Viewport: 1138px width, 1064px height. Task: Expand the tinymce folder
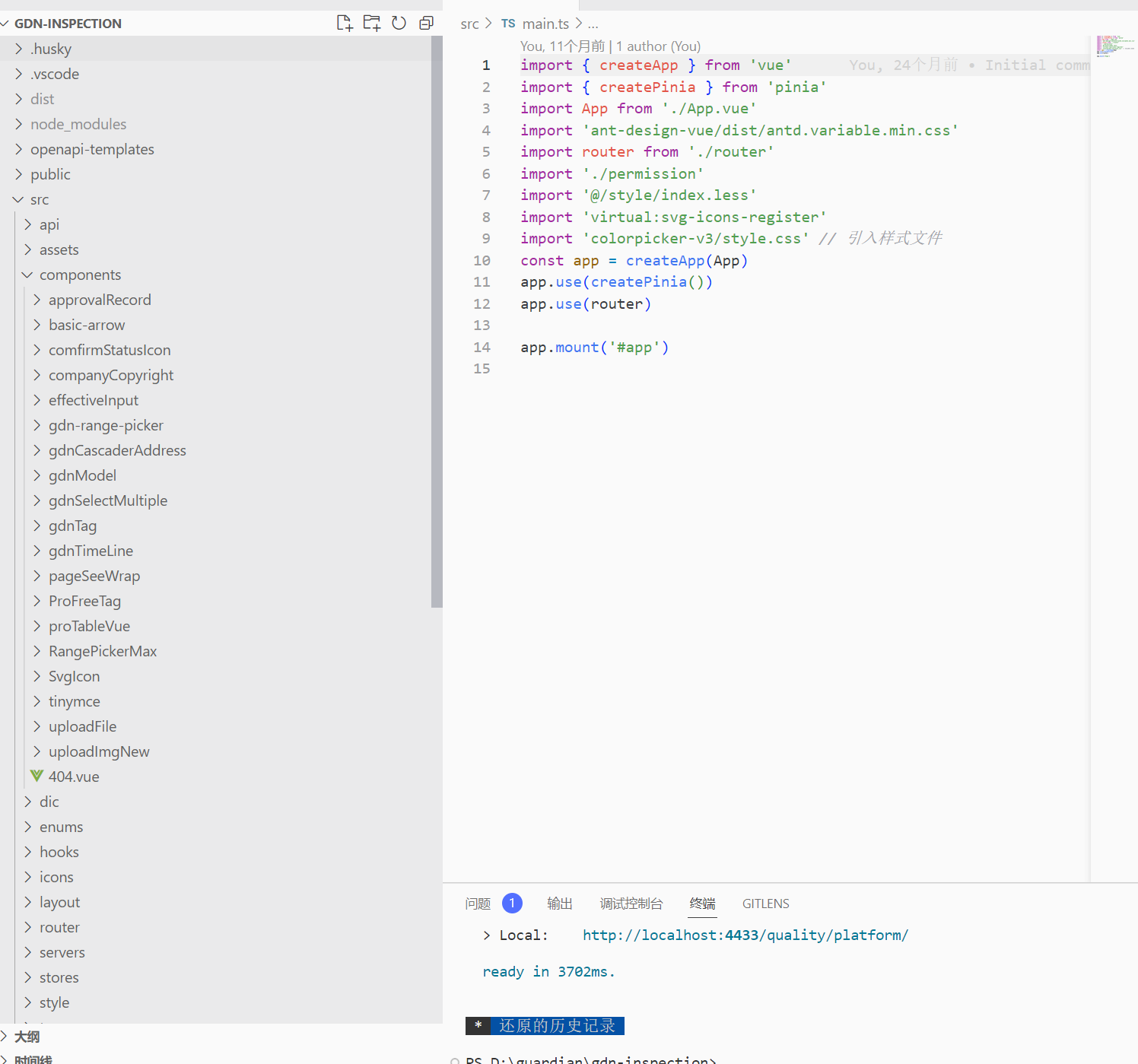tap(37, 701)
